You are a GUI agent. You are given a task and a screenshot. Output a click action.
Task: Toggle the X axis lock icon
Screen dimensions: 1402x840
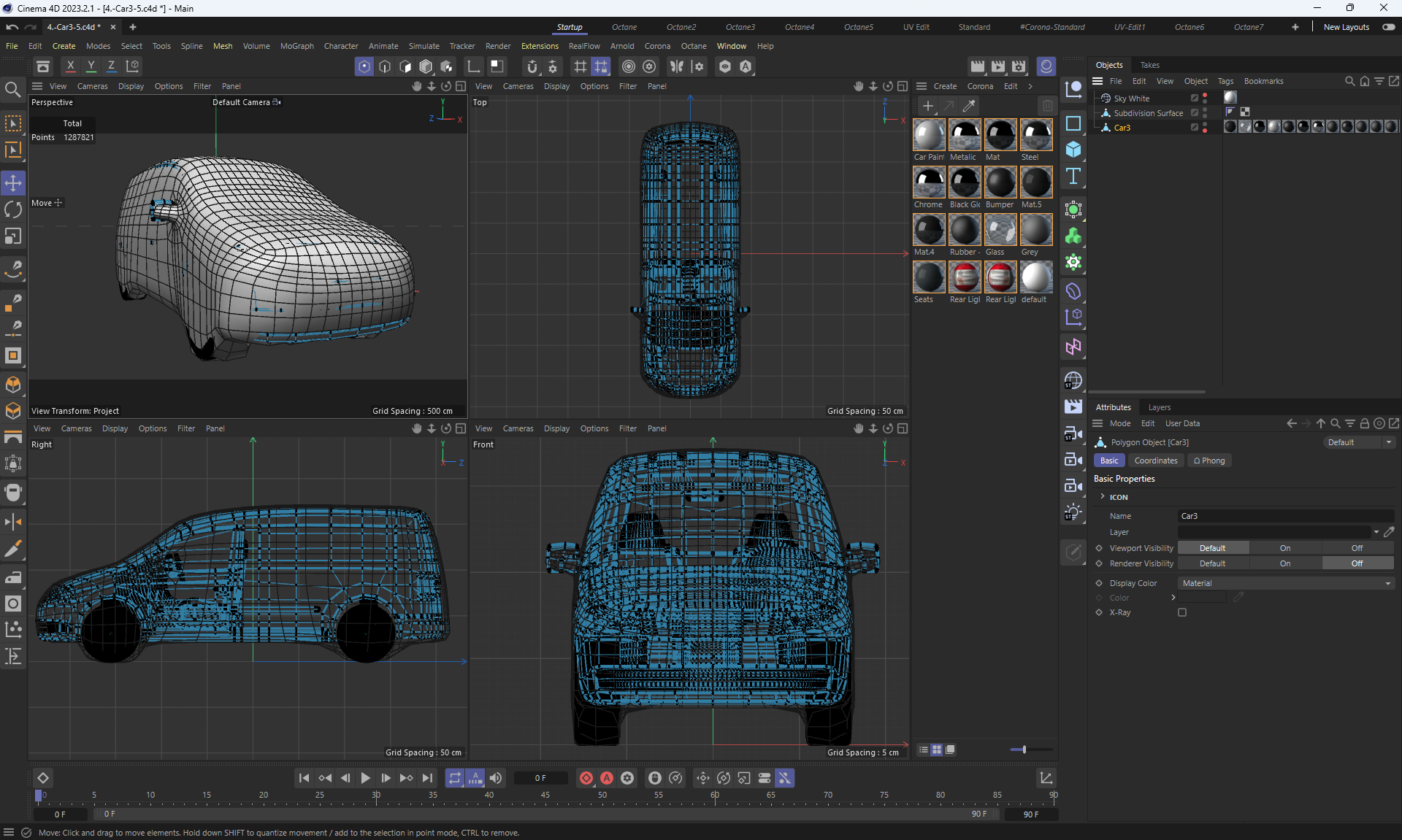point(70,66)
